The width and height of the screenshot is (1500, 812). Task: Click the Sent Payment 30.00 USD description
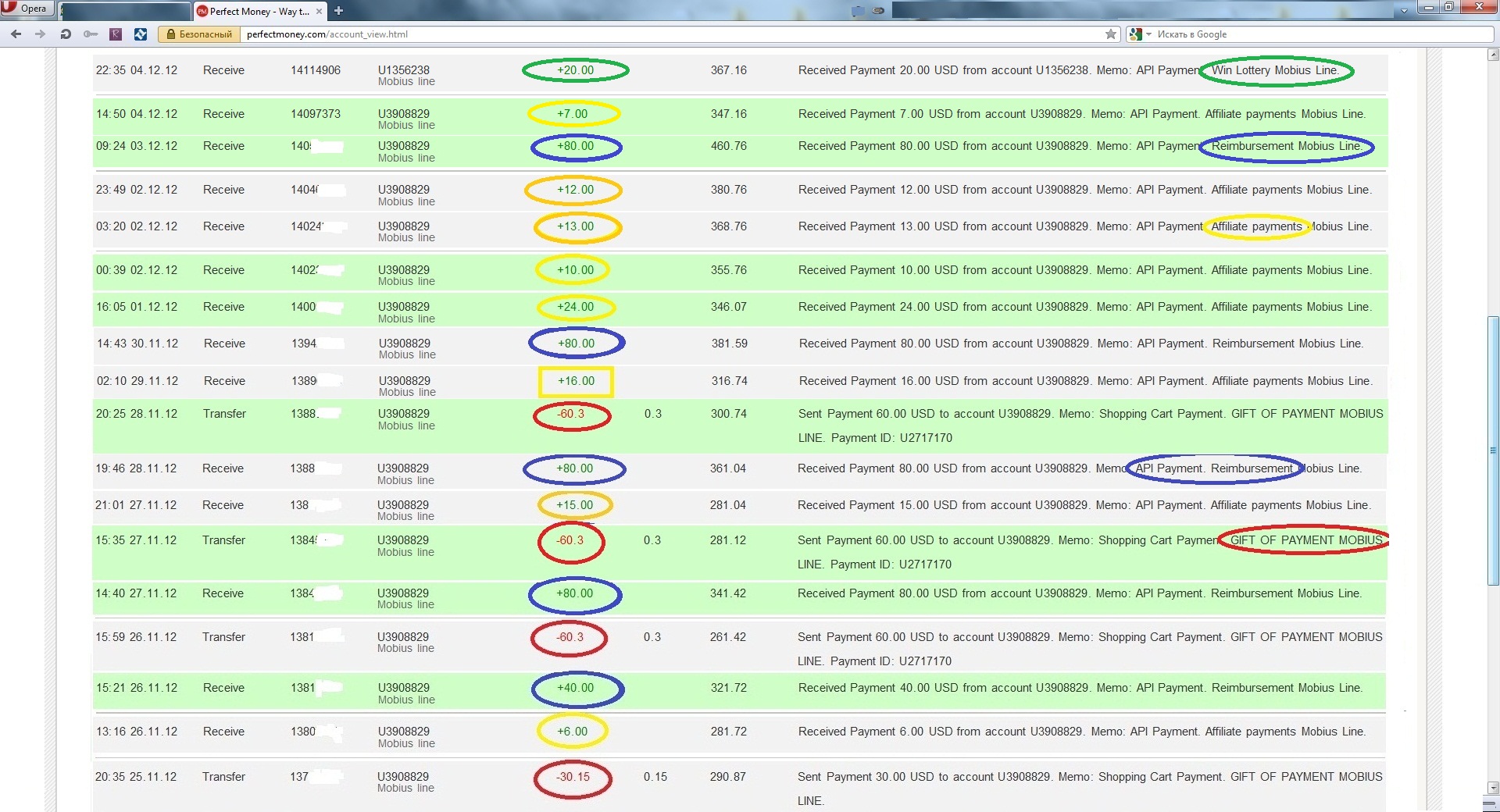1090,789
